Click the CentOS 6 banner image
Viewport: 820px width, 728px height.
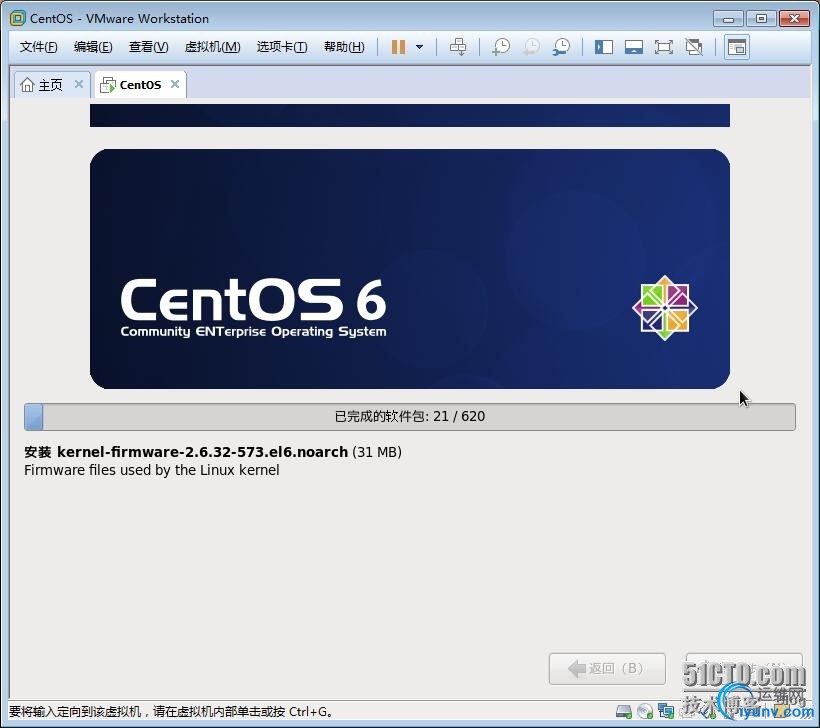410,269
